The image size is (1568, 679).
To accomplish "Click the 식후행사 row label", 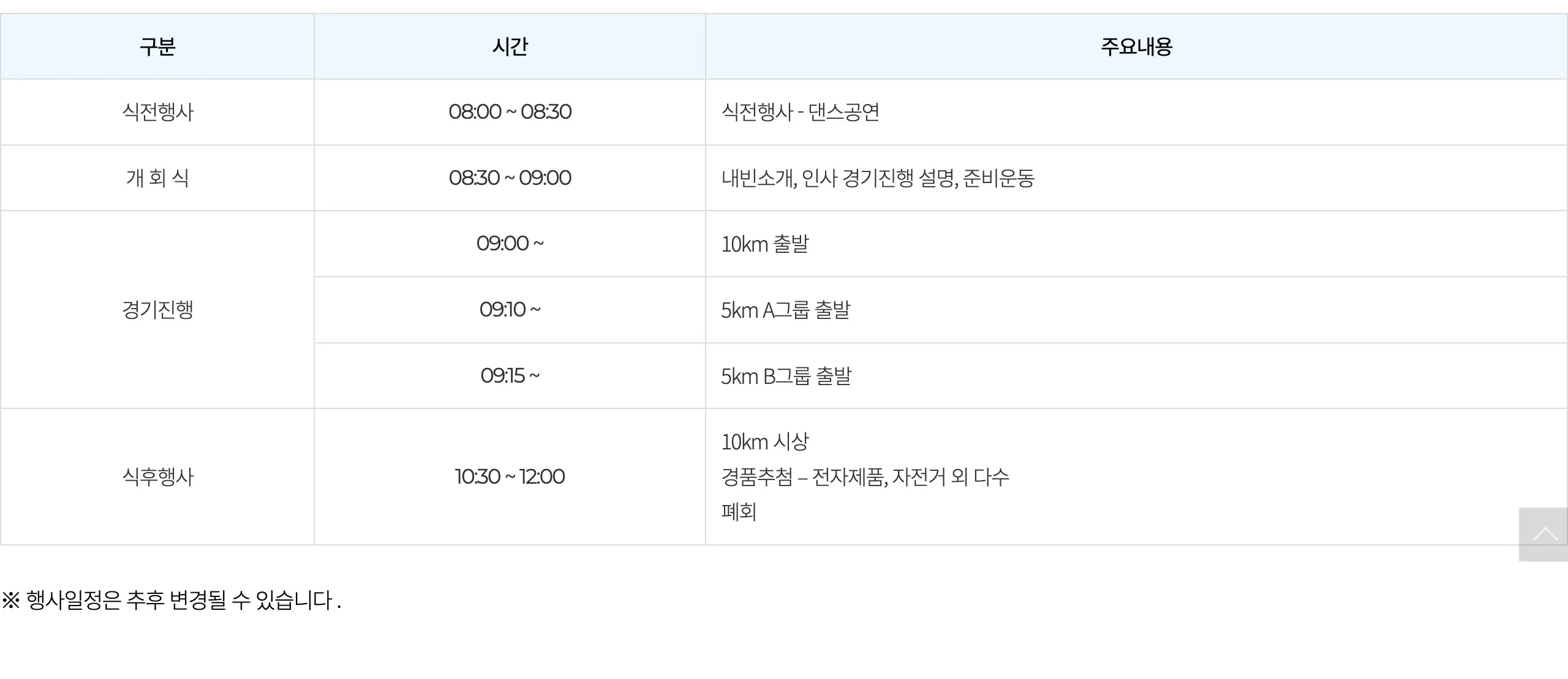I will click(157, 477).
